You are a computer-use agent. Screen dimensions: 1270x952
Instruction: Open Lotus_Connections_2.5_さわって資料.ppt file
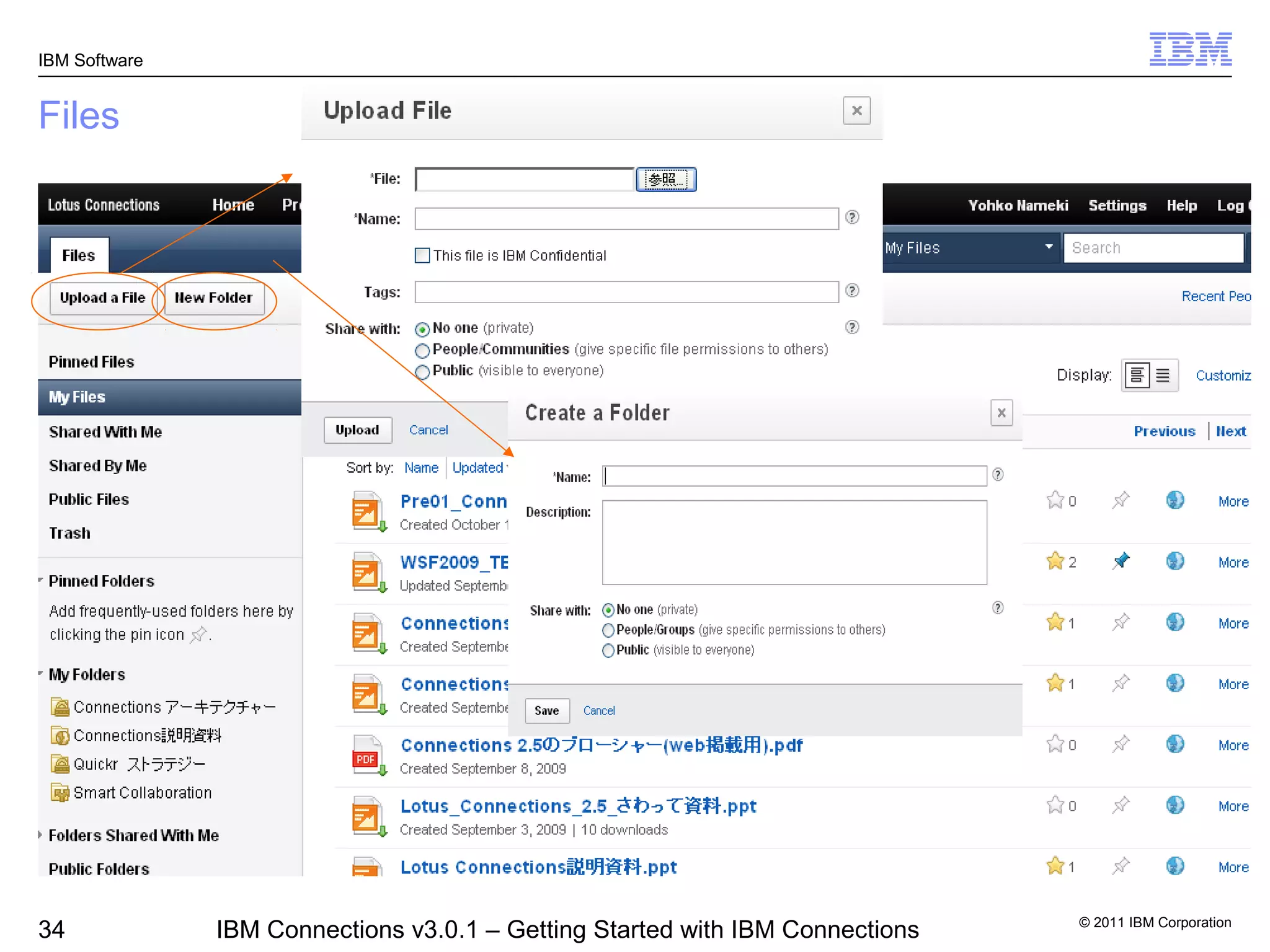(x=578, y=806)
